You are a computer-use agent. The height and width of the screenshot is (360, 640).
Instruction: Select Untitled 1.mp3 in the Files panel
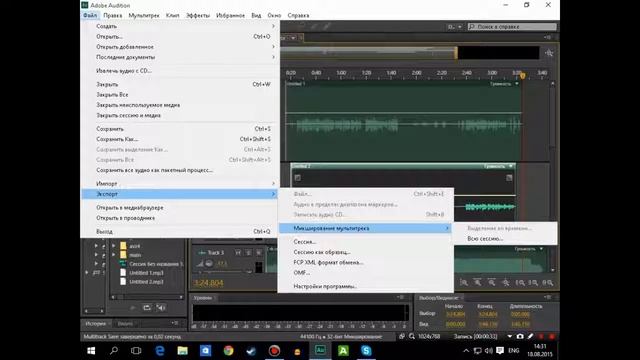click(146, 273)
